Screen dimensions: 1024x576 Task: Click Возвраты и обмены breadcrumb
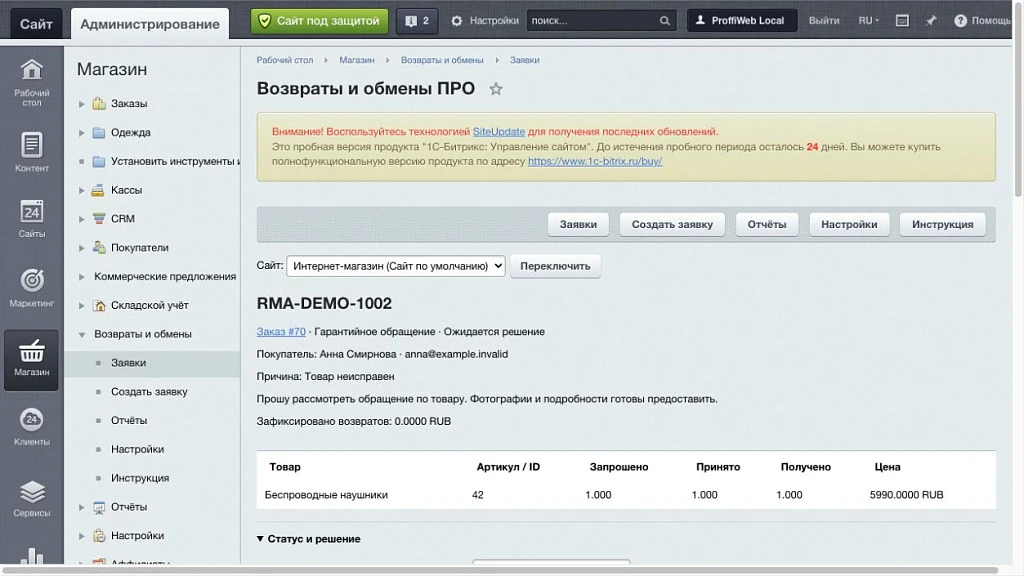pos(442,60)
